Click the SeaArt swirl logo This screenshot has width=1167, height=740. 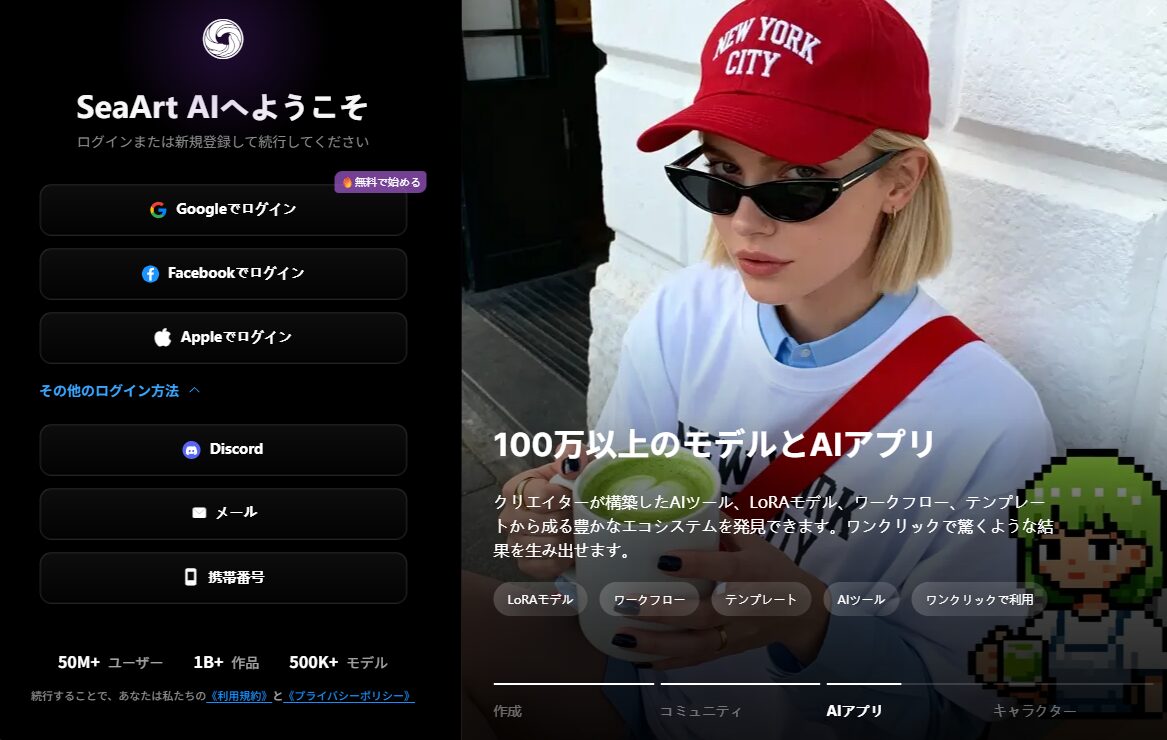coord(223,39)
